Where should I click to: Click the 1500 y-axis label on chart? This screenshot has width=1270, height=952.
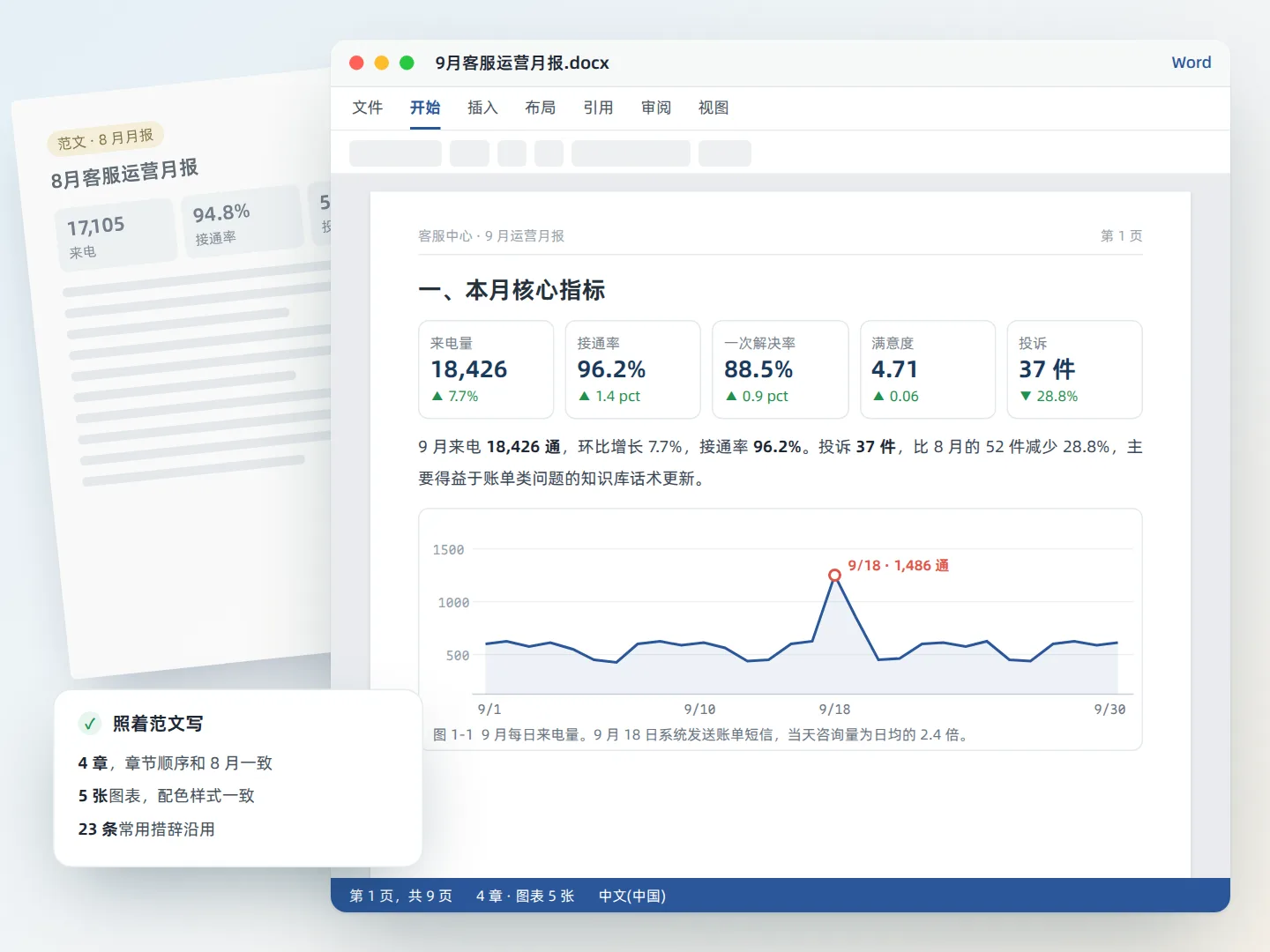[448, 550]
